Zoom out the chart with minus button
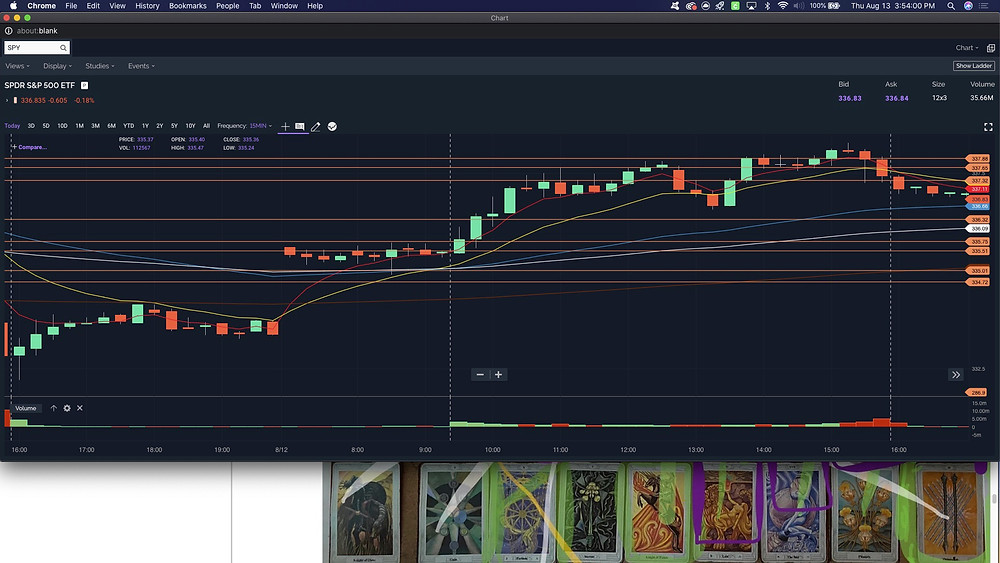 tap(480, 374)
